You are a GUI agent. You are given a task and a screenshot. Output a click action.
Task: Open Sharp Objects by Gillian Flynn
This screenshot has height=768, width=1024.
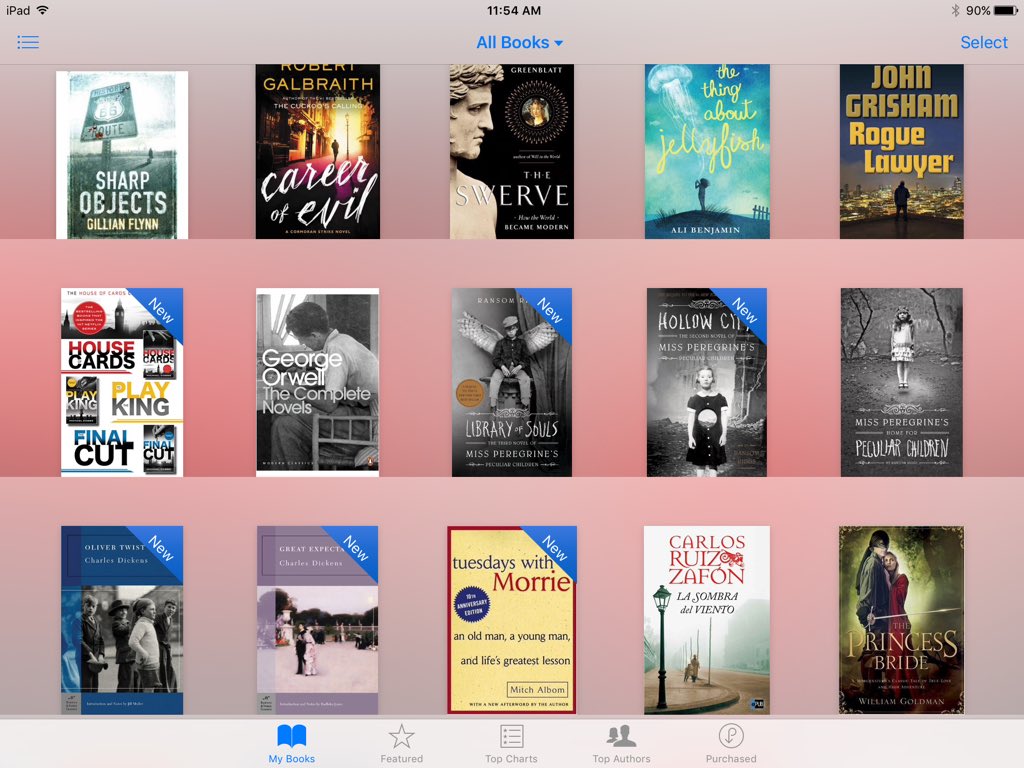point(122,155)
